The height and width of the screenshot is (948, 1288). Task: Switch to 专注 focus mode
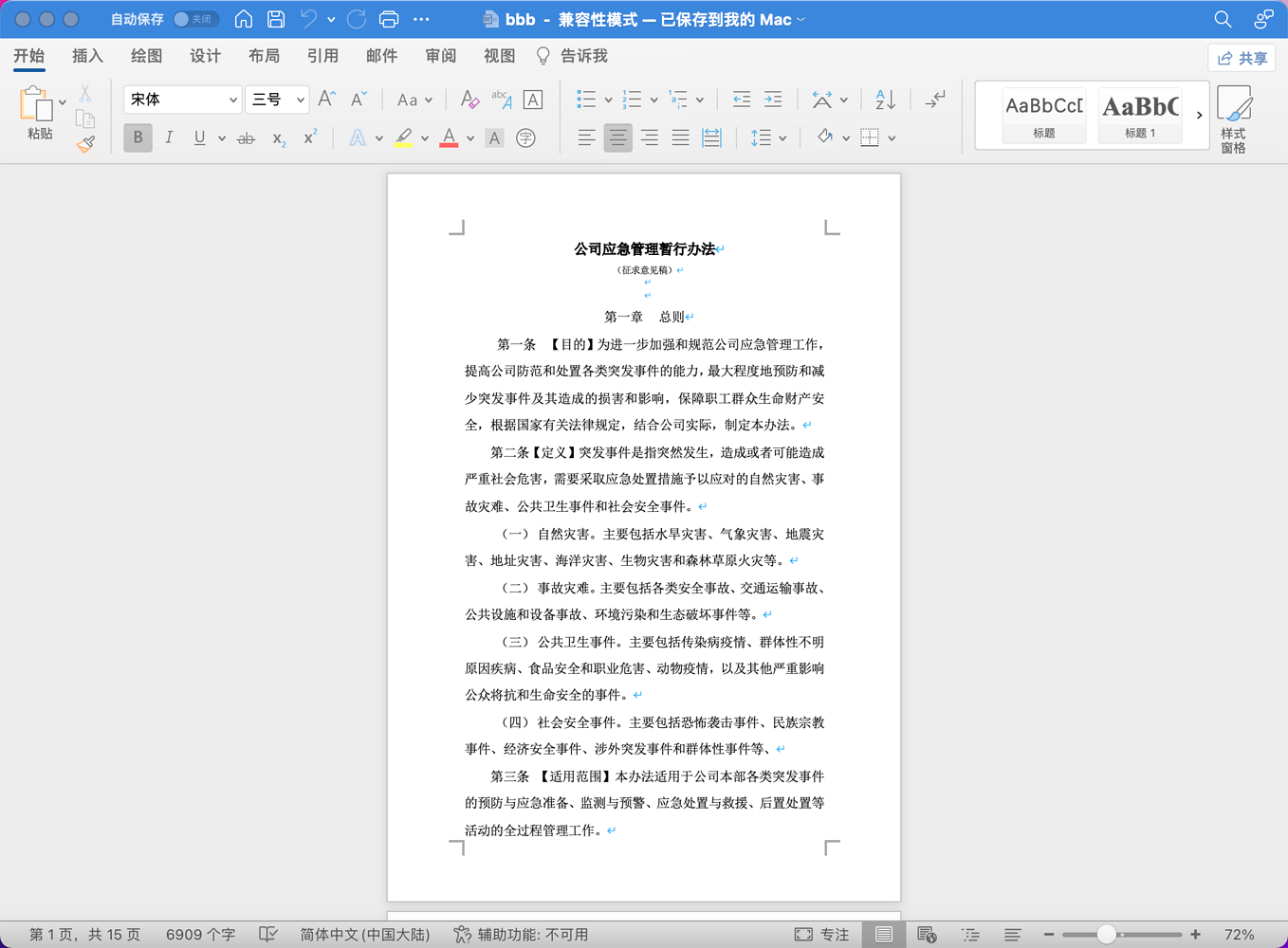821,934
